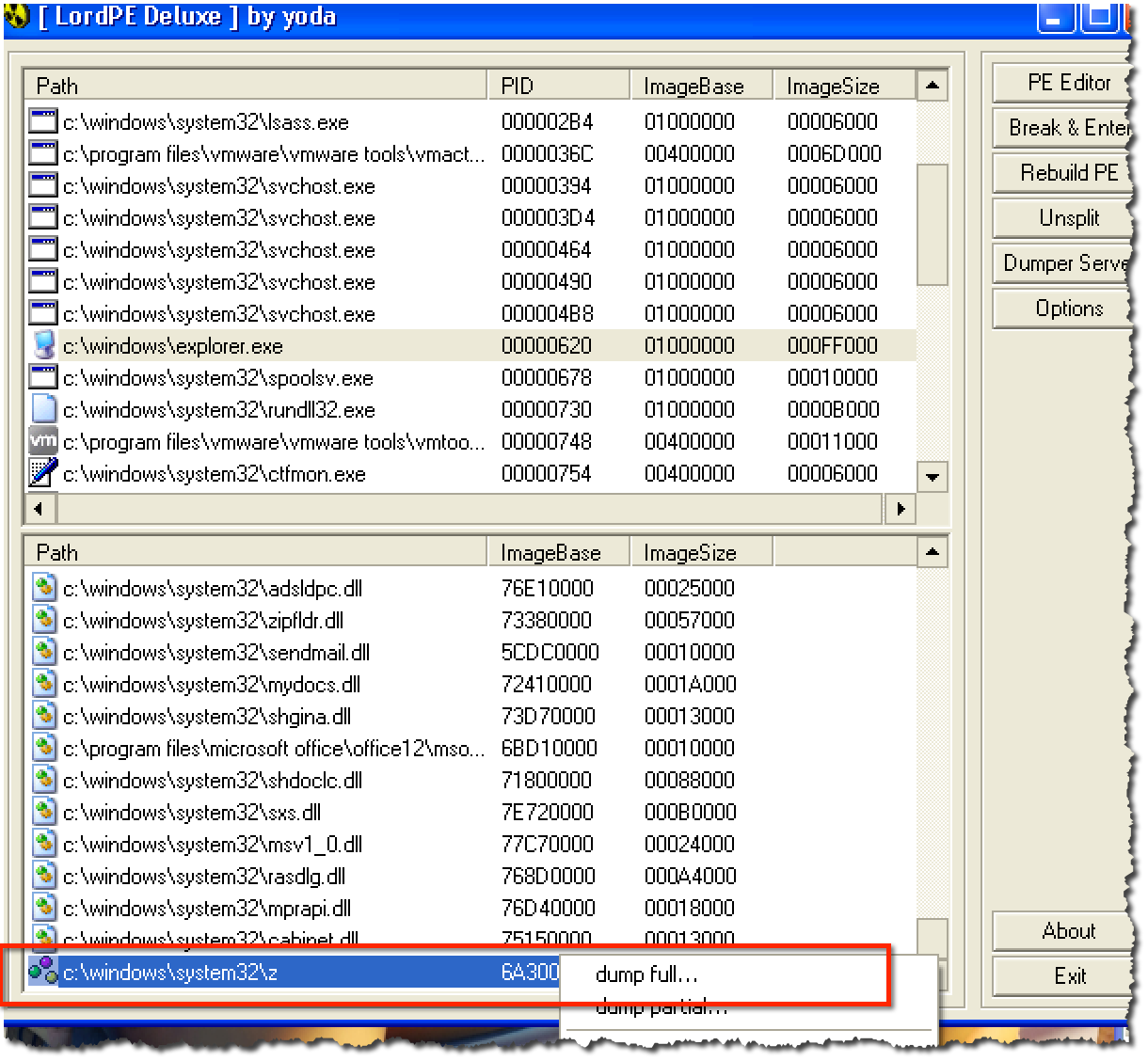Click the spoolsv.exe window icon
This screenshot has width=1148, height=1061.
tap(41, 377)
